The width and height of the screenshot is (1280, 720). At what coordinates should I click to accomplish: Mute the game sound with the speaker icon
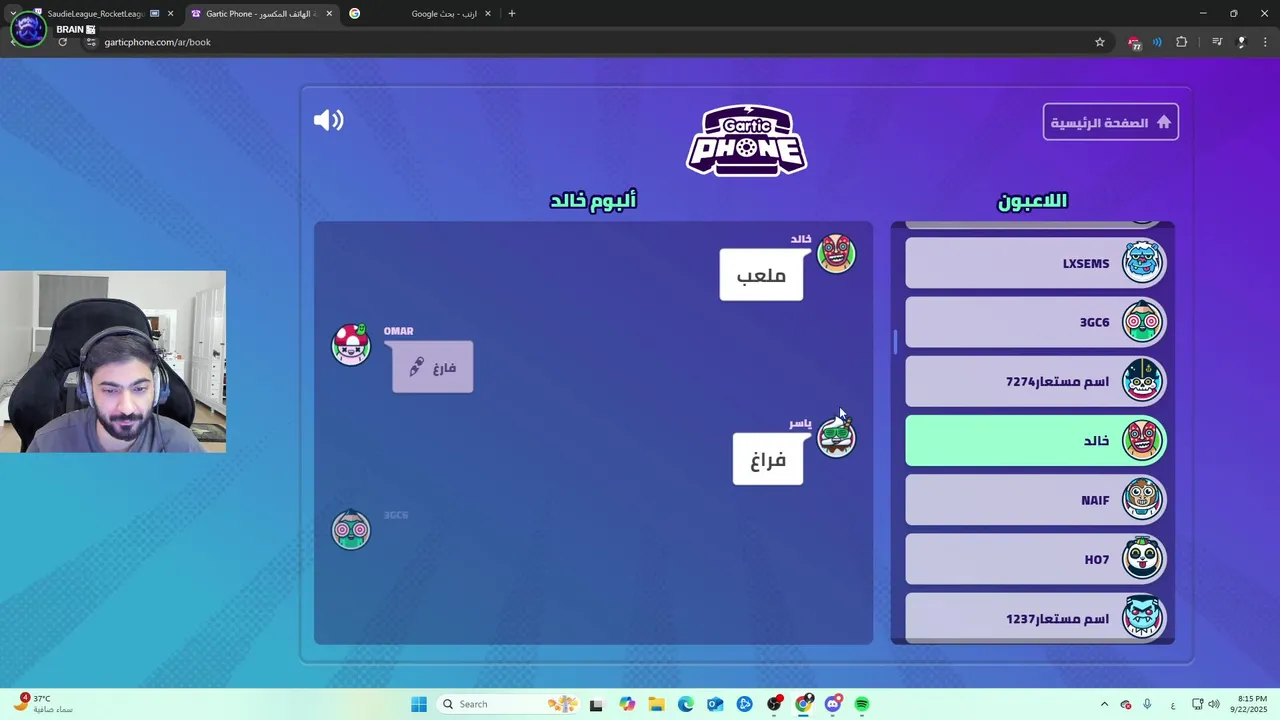(328, 121)
